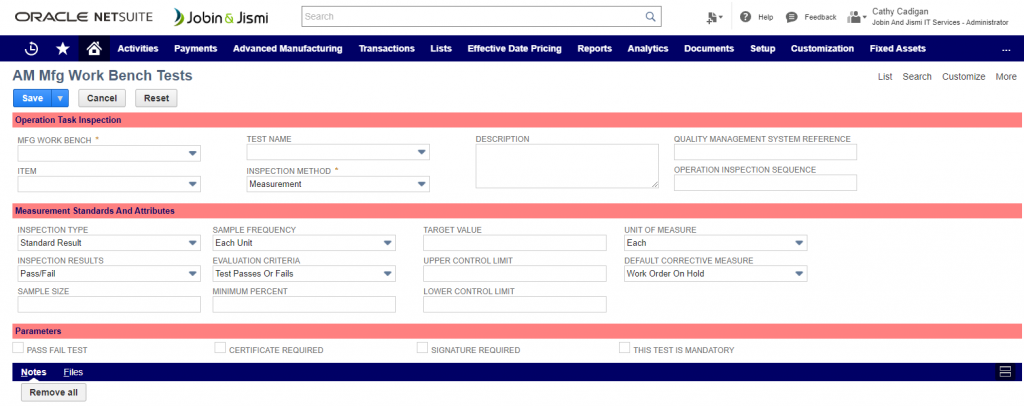The width and height of the screenshot is (1024, 406).
Task: Toggle This Test Is Mandatory checkbox
Action: pos(624,348)
